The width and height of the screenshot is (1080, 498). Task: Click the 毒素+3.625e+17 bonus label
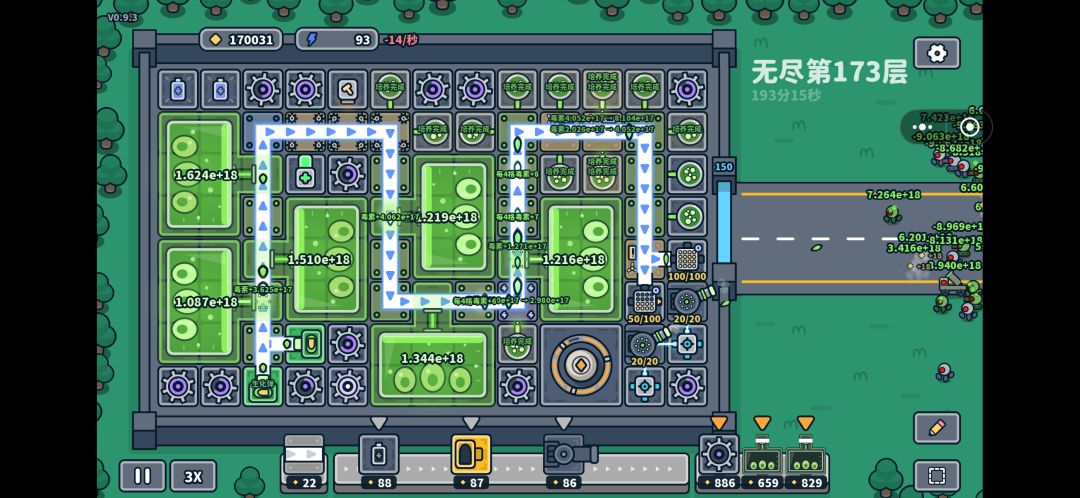click(263, 289)
